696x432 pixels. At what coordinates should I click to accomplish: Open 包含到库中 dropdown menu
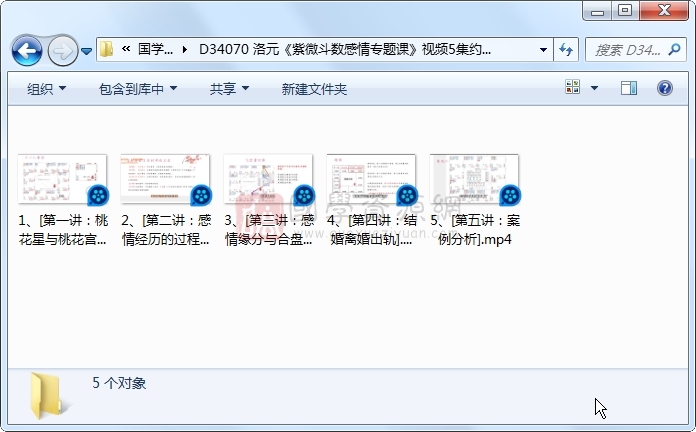point(138,89)
